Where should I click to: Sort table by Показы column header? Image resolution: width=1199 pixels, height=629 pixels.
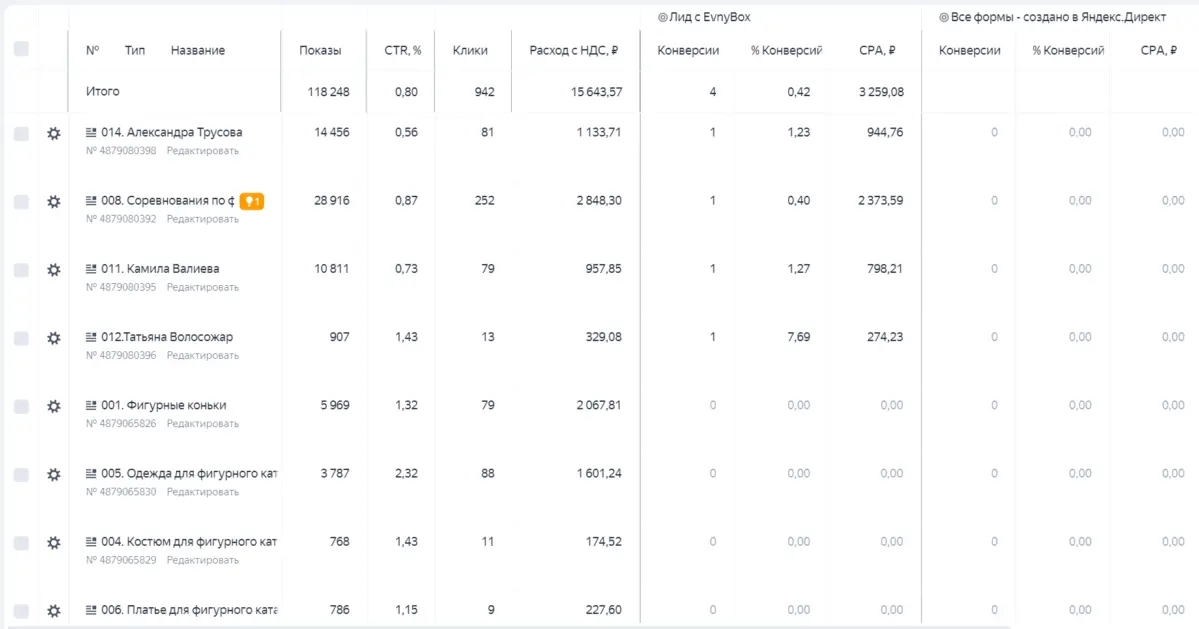pyautogui.click(x=320, y=50)
